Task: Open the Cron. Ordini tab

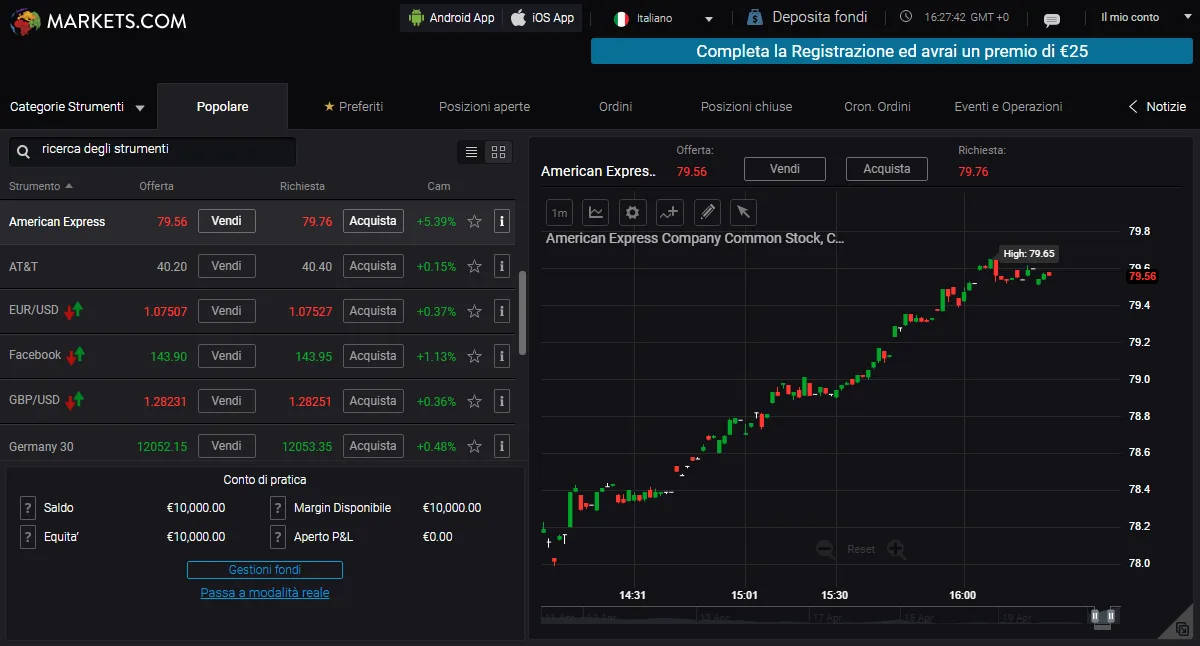Action: point(877,107)
